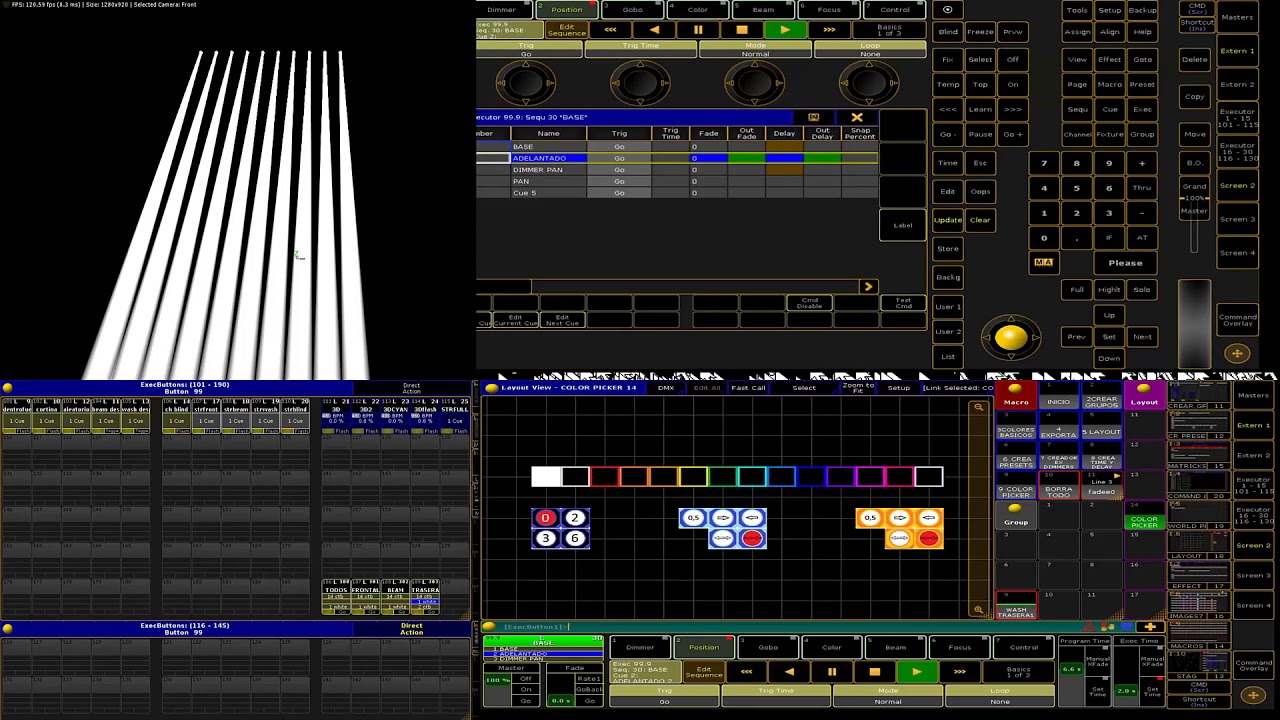
Task: Zoom out using lower layout magnifier icon
Action: pyautogui.click(x=978, y=609)
